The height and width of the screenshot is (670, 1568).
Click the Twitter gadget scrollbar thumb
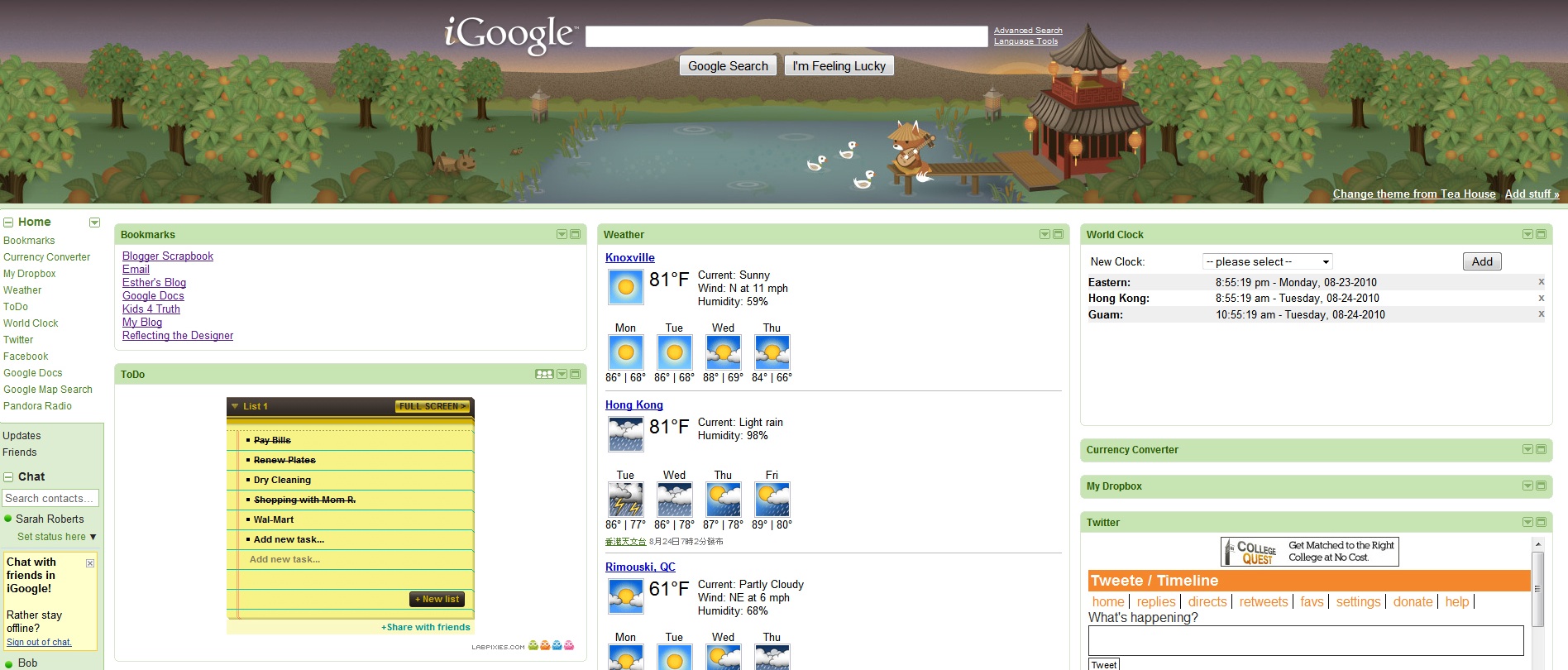point(1537,589)
